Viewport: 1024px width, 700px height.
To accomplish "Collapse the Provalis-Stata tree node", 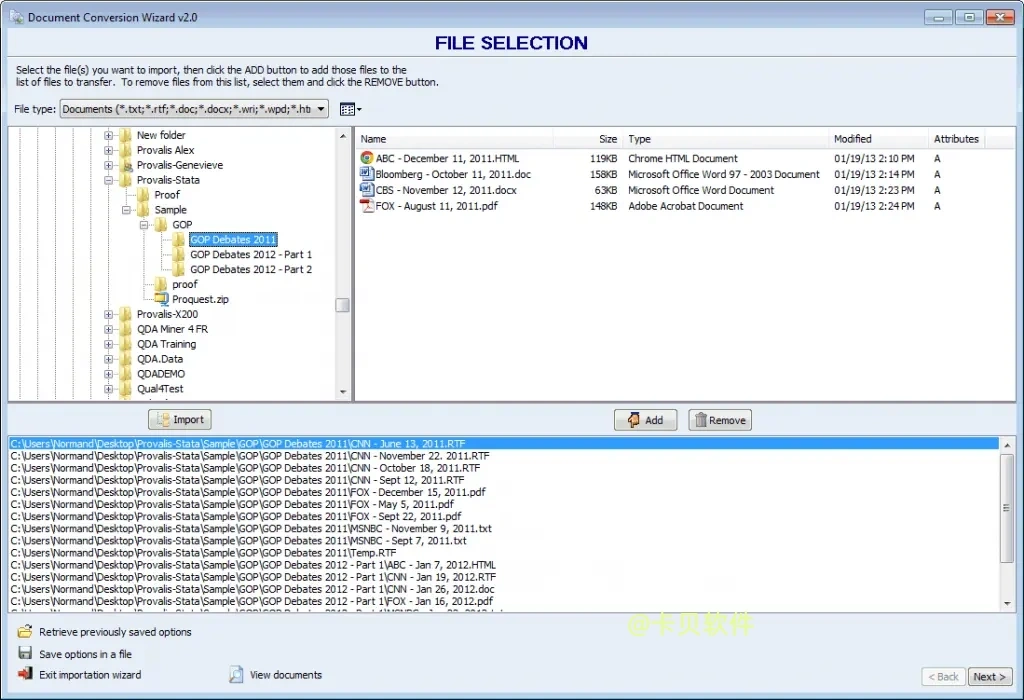I will (x=108, y=180).
